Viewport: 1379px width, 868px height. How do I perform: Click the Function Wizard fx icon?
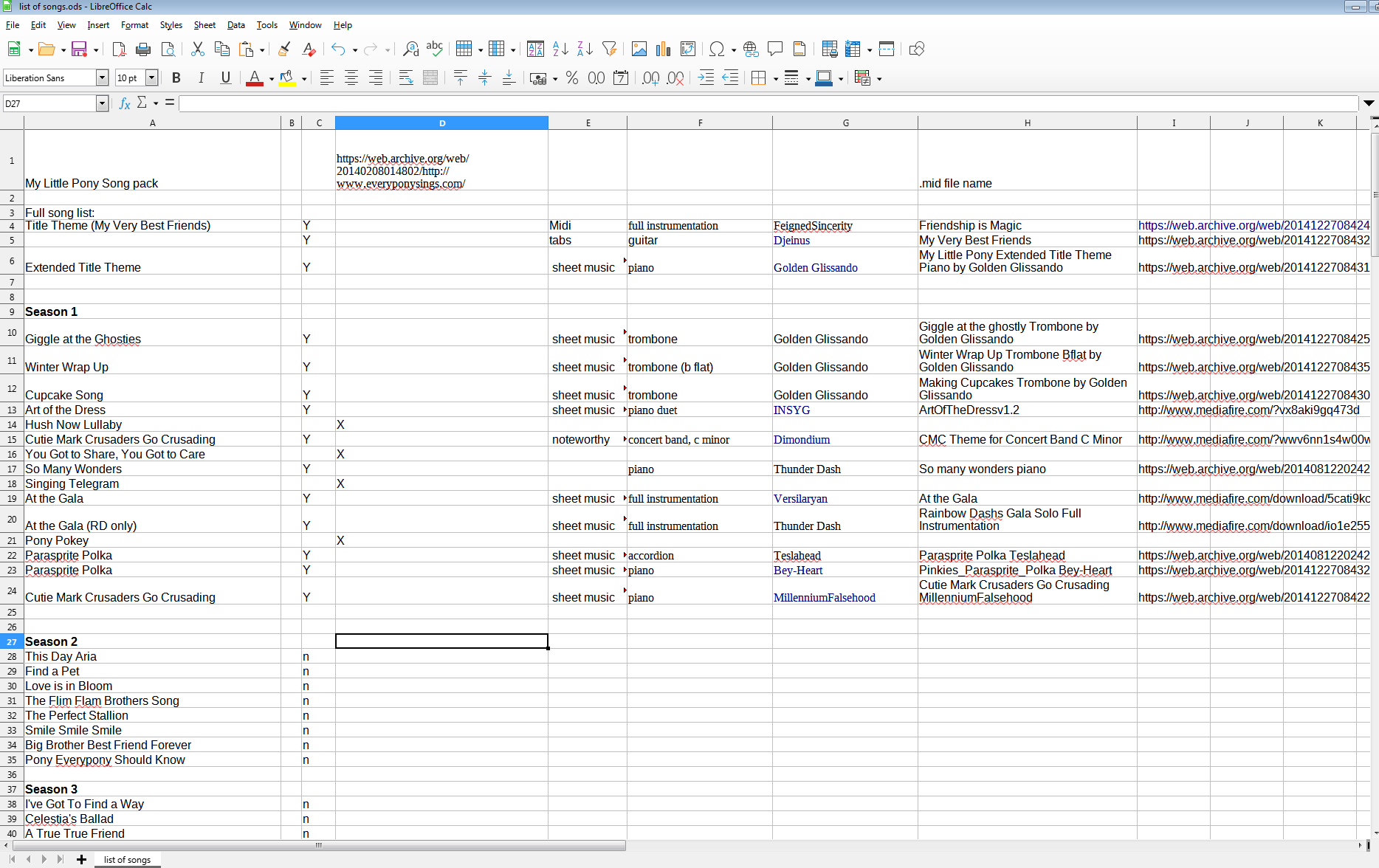click(125, 103)
